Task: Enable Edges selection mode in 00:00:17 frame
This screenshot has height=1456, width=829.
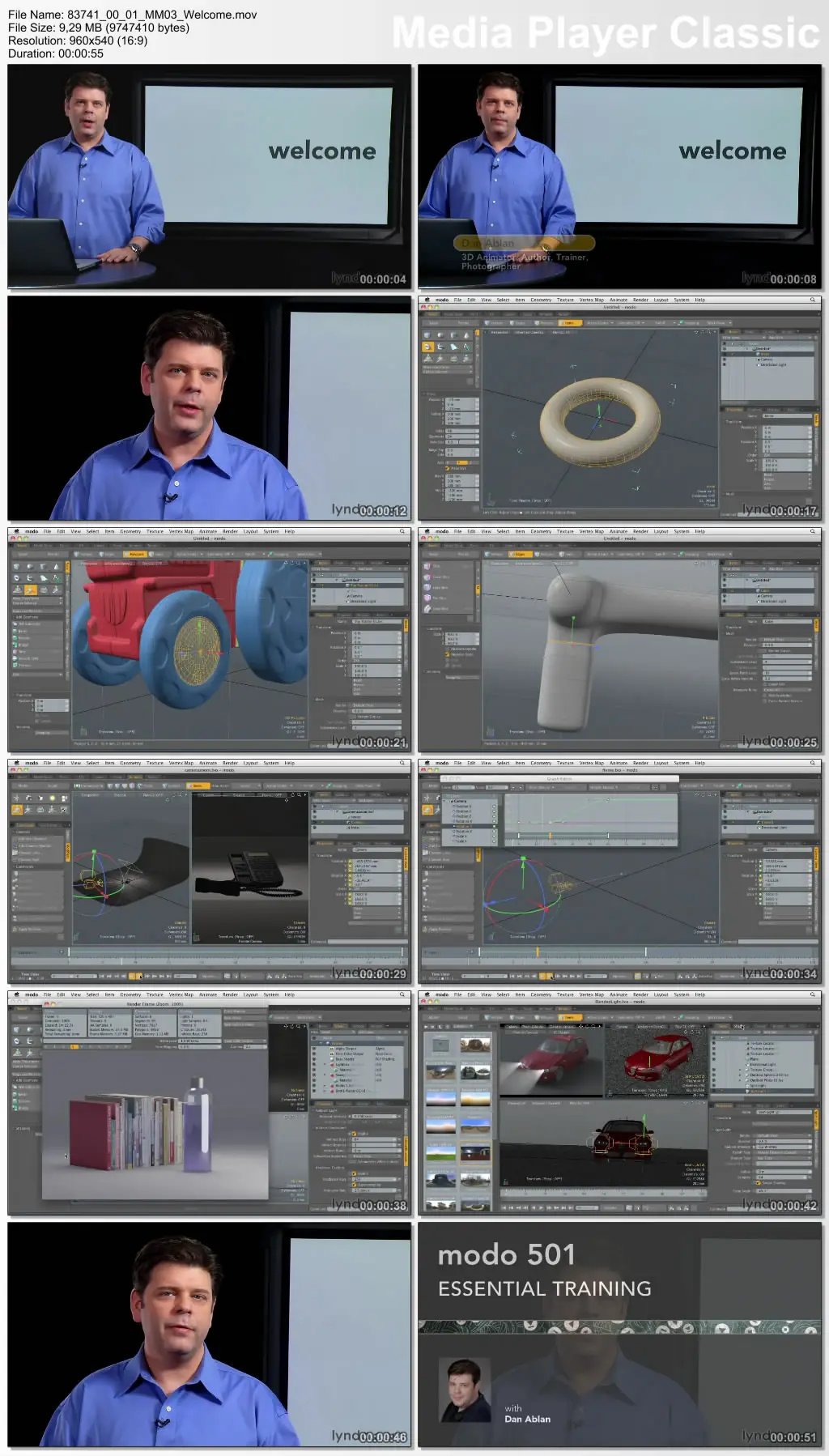Action: [520, 323]
